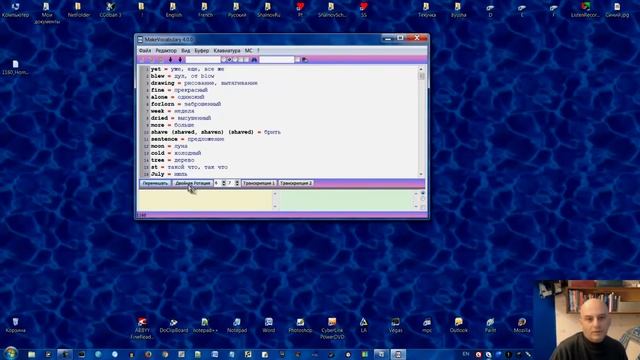Click the Двойная Ротация button

pos(193,183)
